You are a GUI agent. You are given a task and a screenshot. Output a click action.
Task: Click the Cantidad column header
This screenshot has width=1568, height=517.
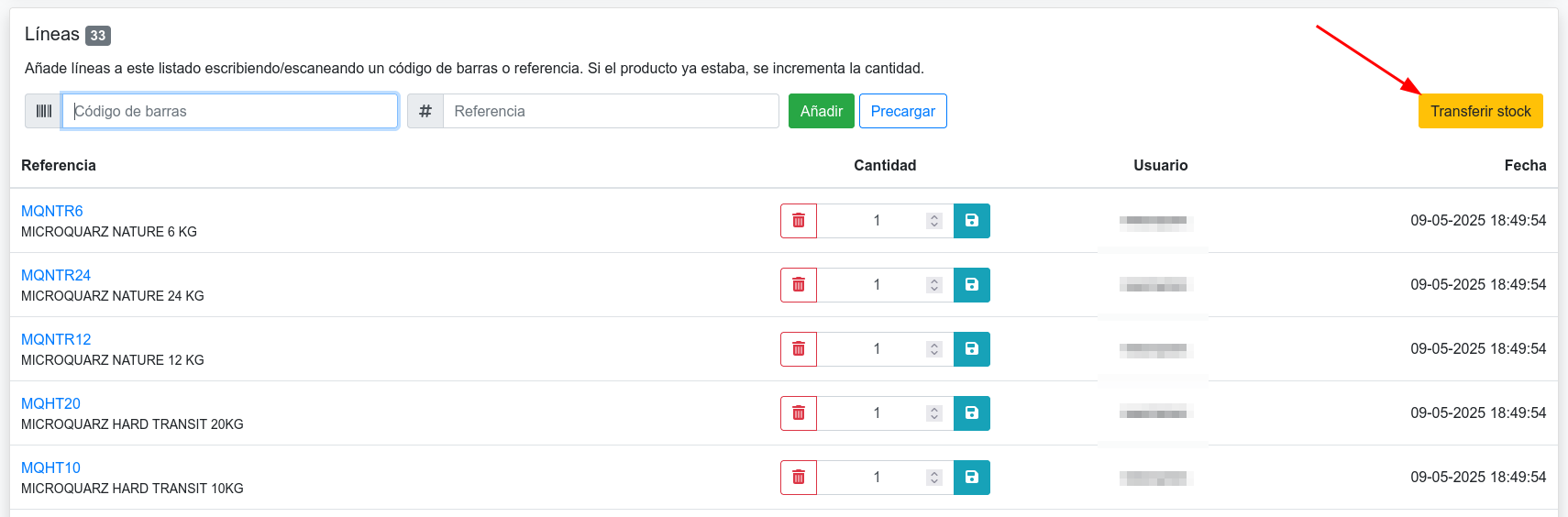(885, 165)
